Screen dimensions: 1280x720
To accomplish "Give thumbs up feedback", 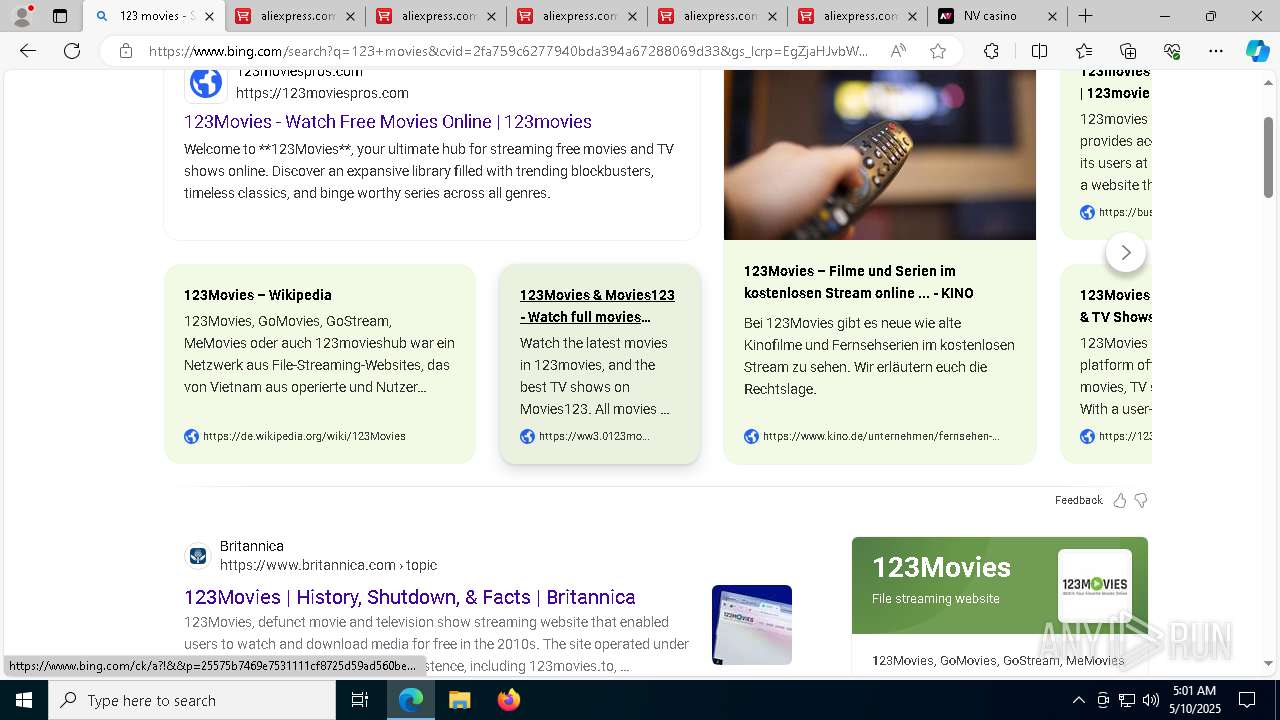I will point(1119,500).
